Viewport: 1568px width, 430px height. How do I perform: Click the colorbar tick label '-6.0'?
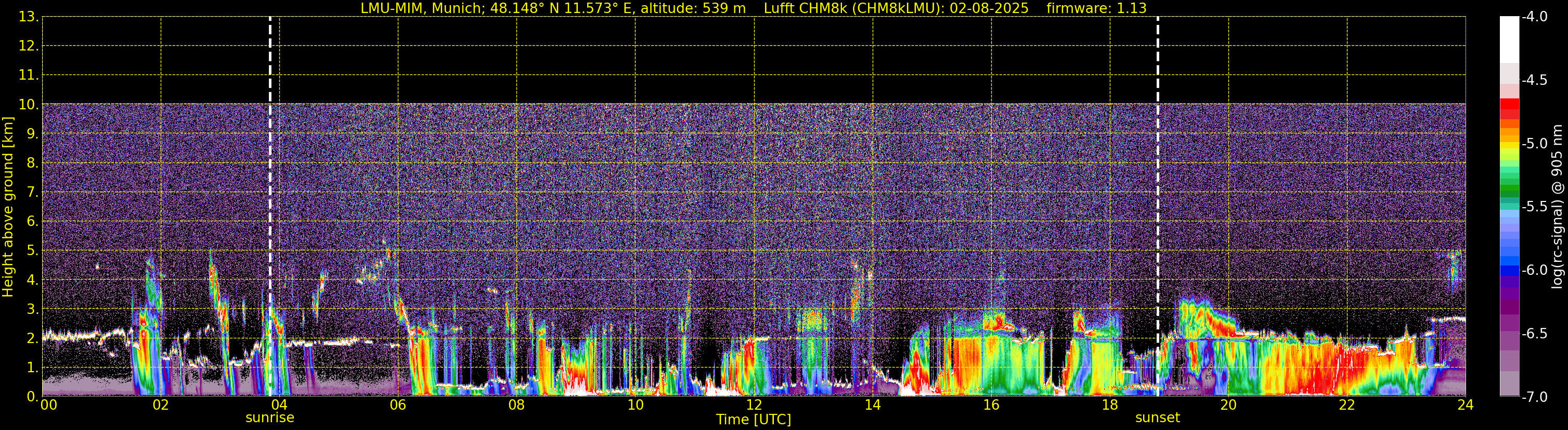pyautogui.click(x=1535, y=270)
